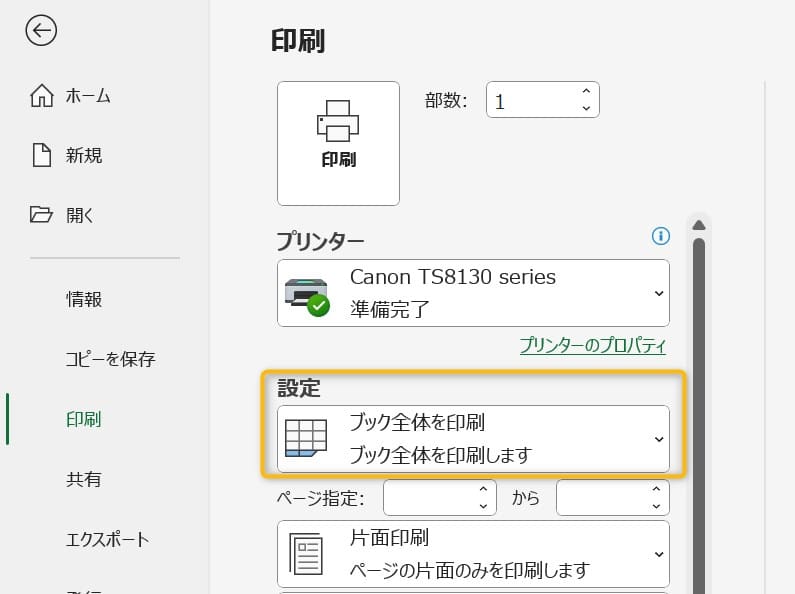Click the back arrow icon
Image resolution: width=795 pixels, height=594 pixels.
coord(41,31)
